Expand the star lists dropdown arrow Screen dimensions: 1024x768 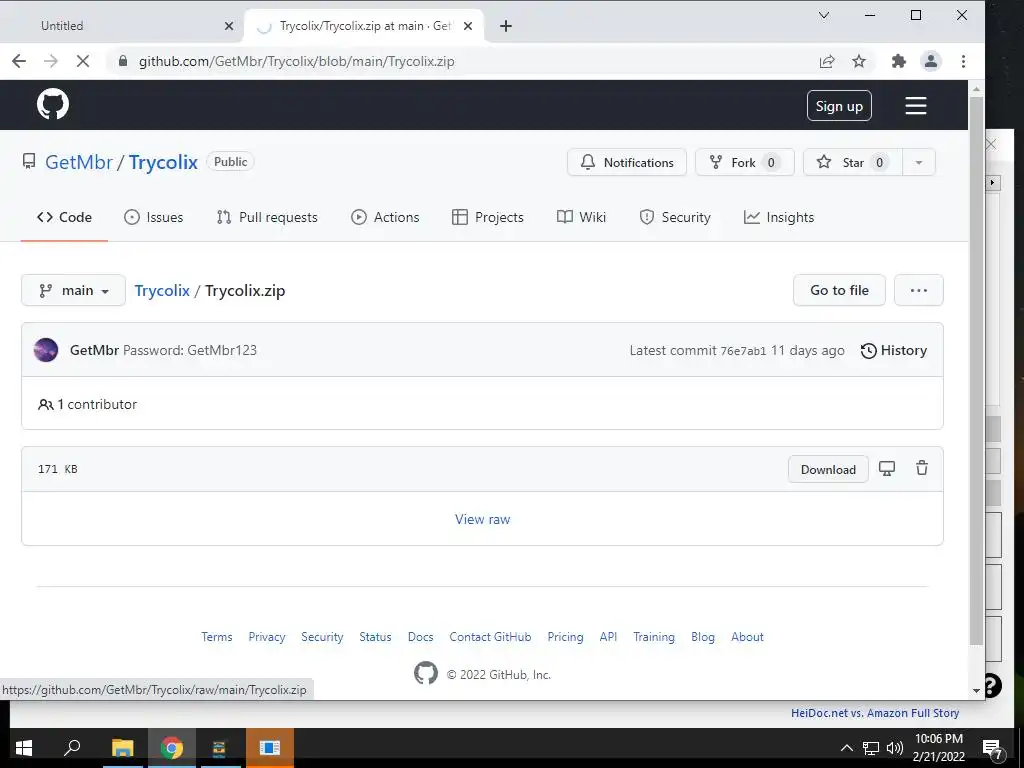pos(919,162)
